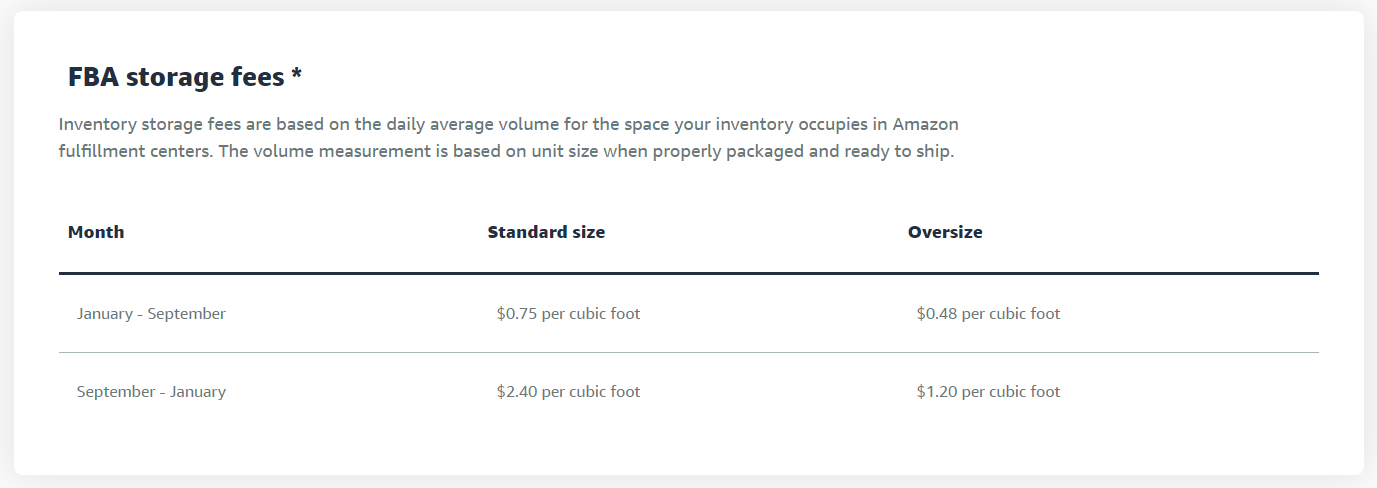Click the "September - January" row label
This screenshot has height=488, width=1377.
[151, 392]
